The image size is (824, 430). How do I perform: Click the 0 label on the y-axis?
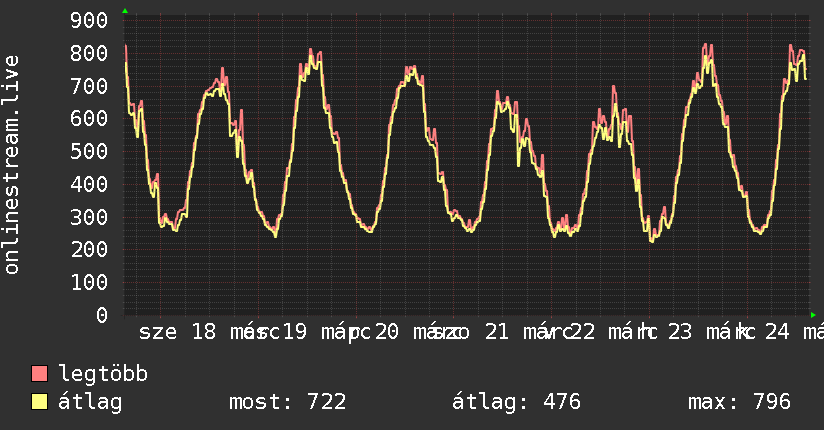(x=101, y=315)
